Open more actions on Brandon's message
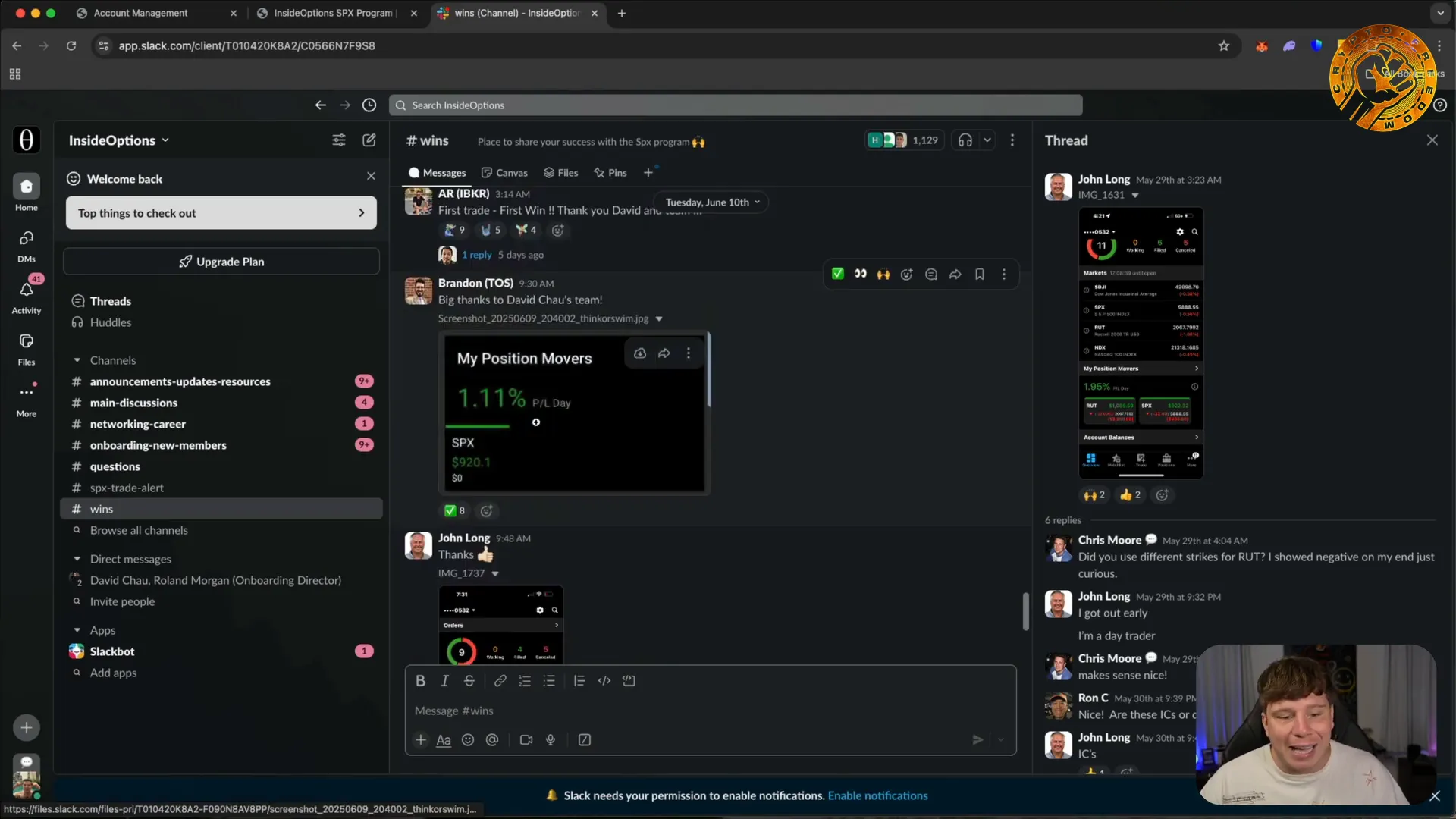1456x819 pixels. [x=1004, y=275]
